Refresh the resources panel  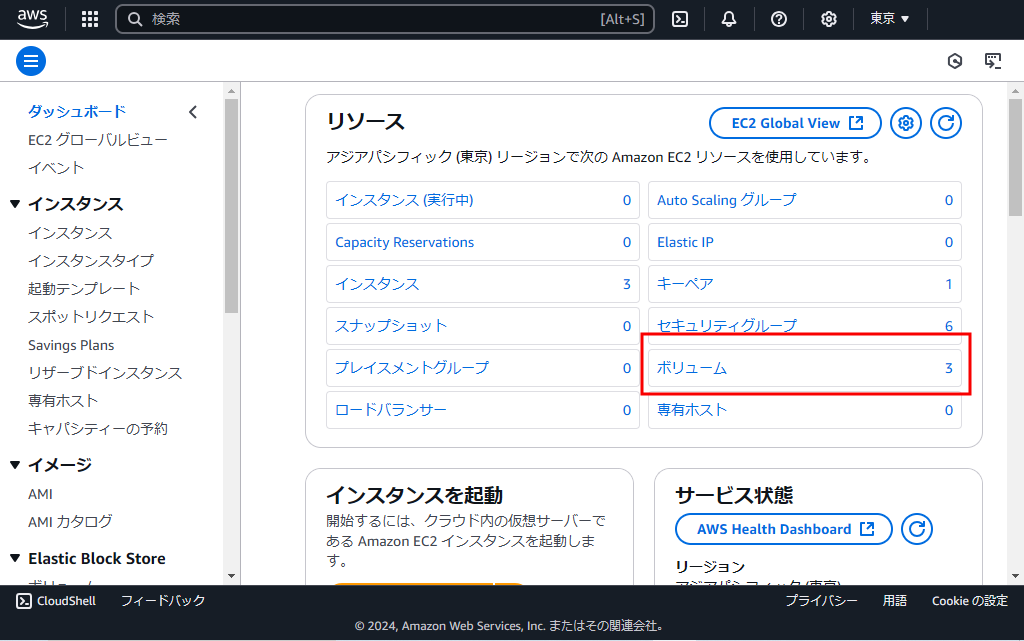tap(946, 123)
